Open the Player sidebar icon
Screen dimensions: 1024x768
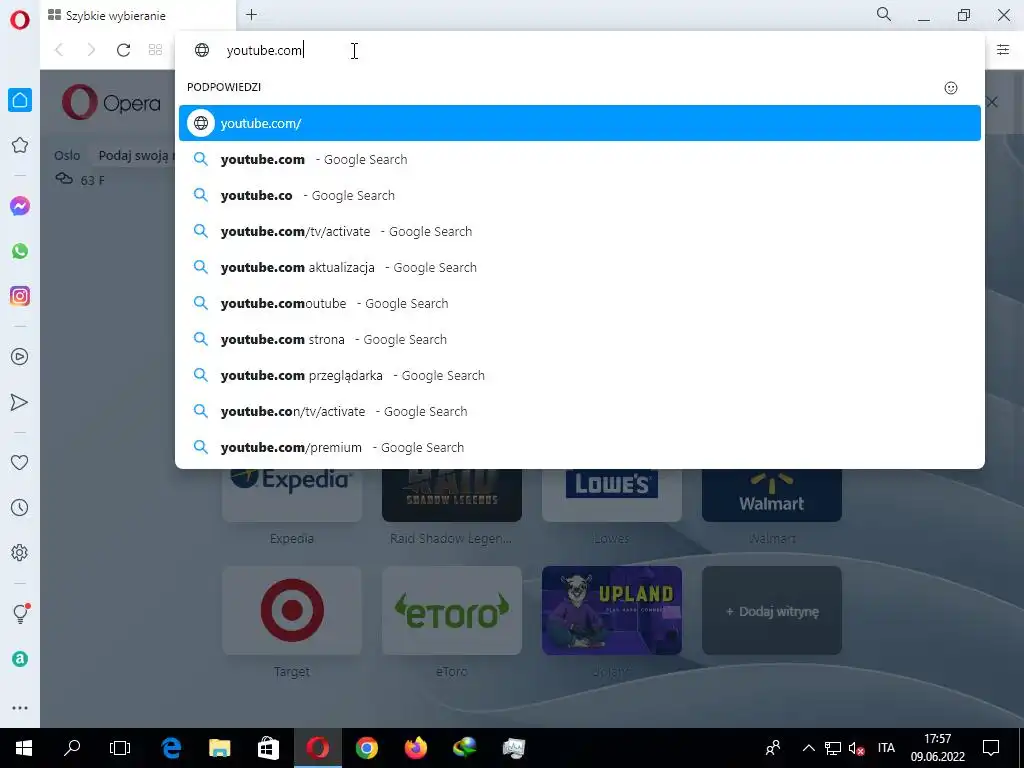pyautogui.click(x=20, y=357)
